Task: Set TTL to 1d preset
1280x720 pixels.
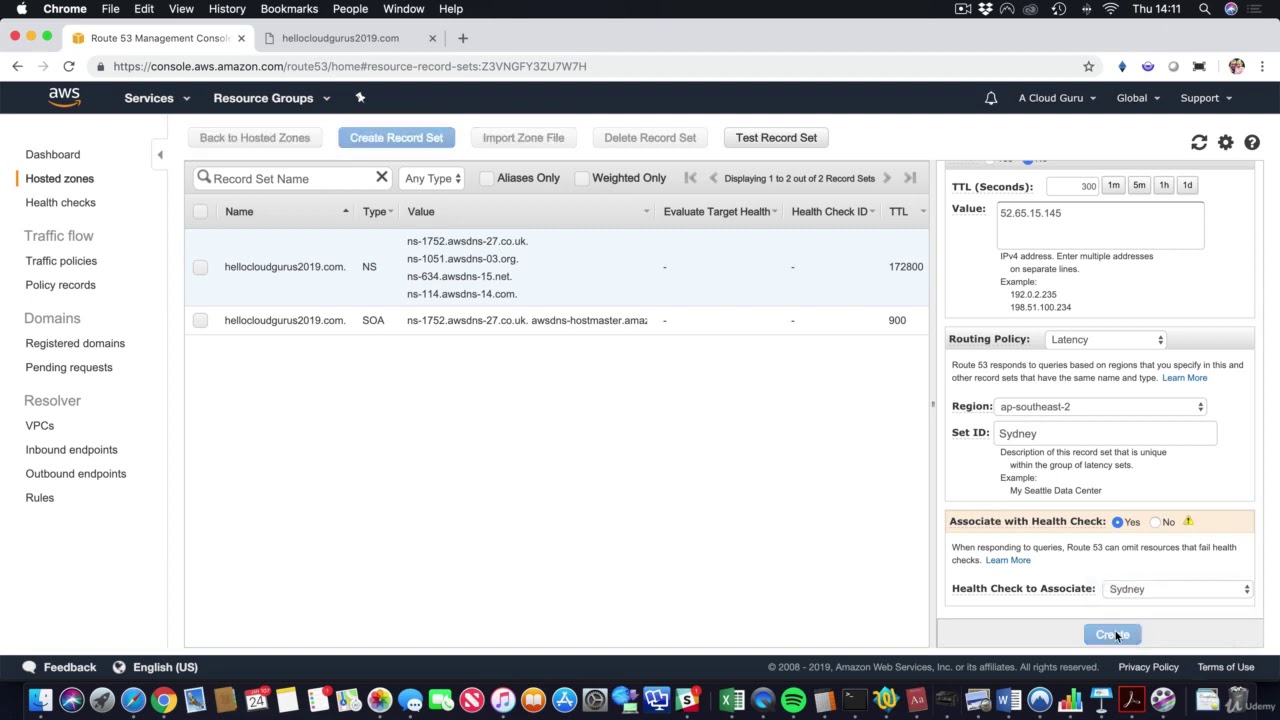Action: 1187,185
